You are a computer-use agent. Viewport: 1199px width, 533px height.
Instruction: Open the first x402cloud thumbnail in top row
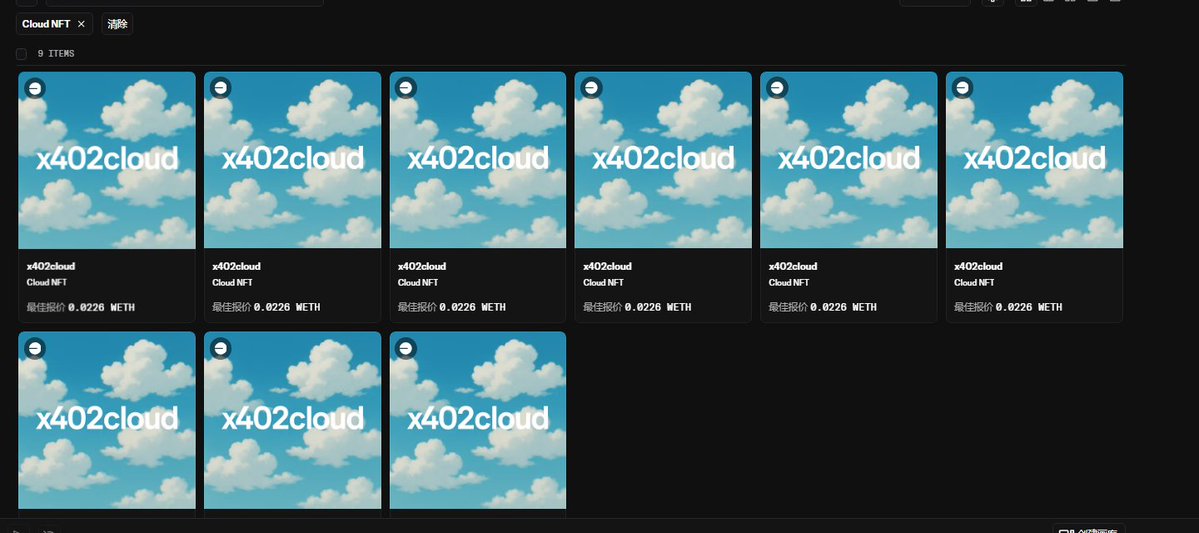click(107, 160)
